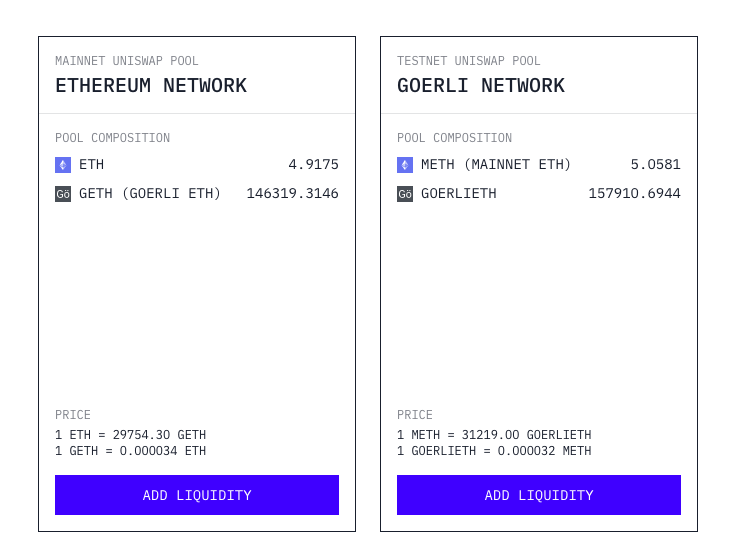Select the Ethereum Network heading
Image resolution: width=732 pixels, height=546 pixels.
(151, 86)
